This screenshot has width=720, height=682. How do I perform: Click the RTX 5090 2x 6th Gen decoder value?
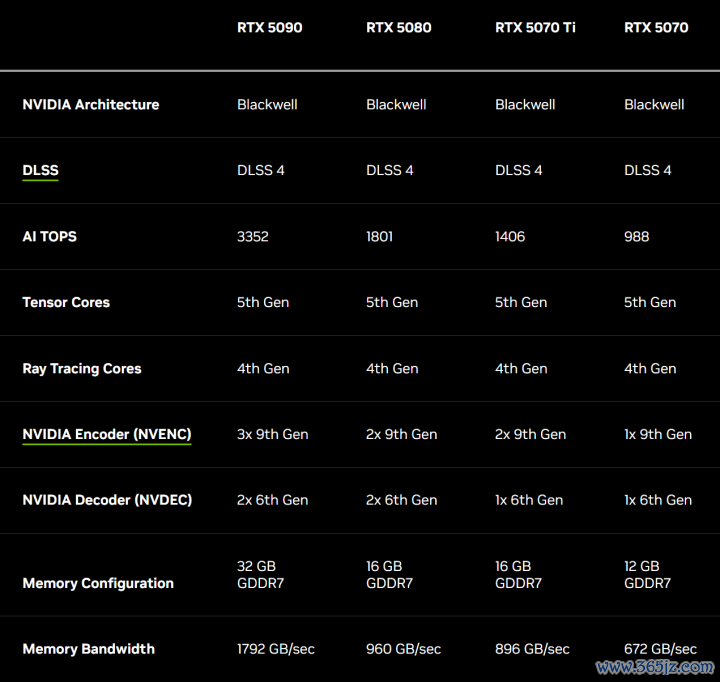point(273,500)
